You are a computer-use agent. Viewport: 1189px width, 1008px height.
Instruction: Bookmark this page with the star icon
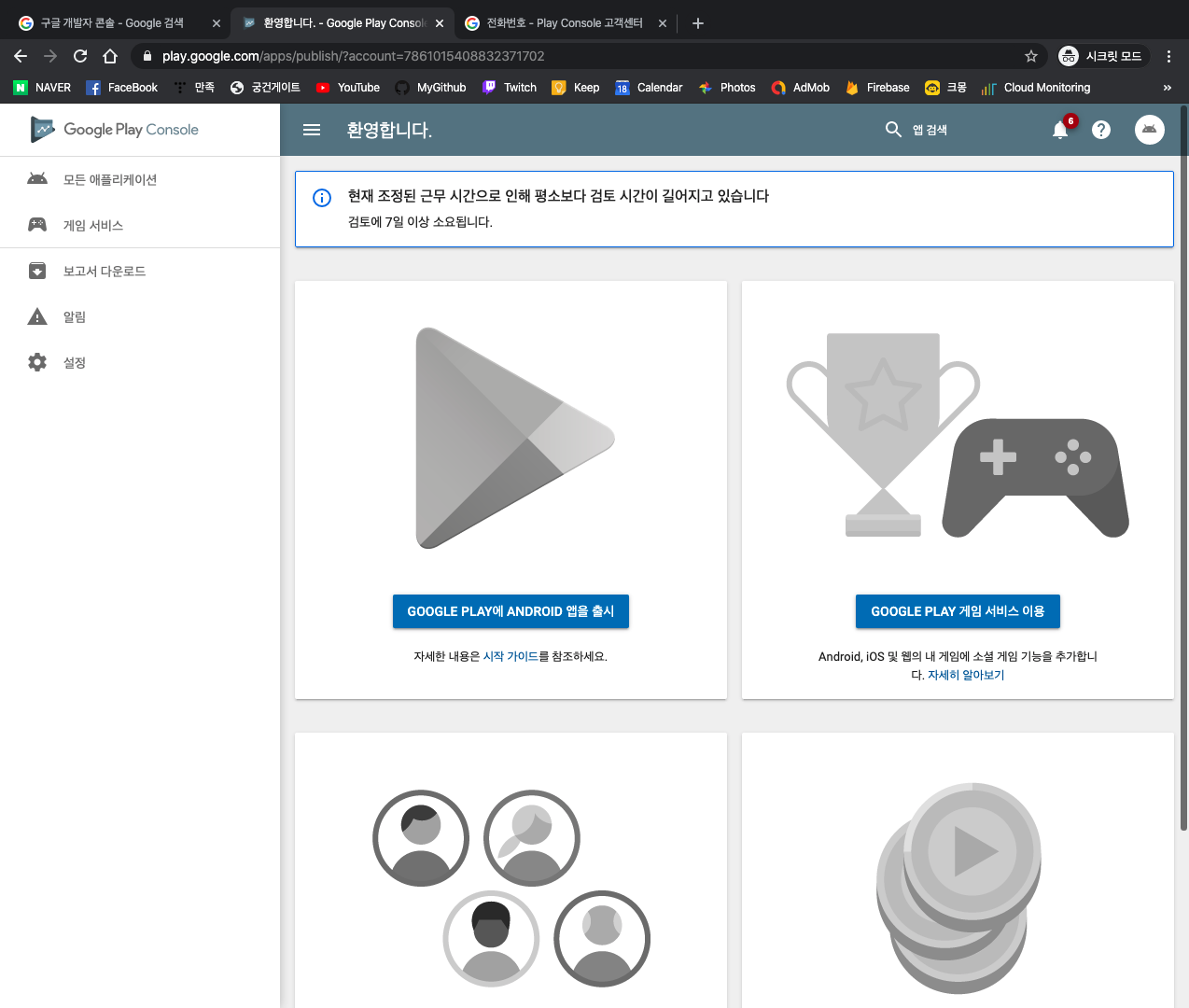coord(1031,56)
